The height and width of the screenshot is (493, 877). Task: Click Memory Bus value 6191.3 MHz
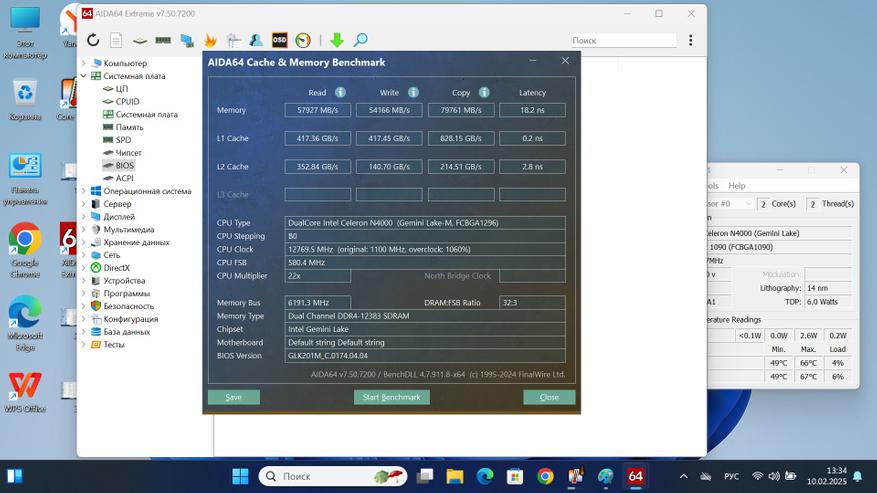tap(318, 303)
